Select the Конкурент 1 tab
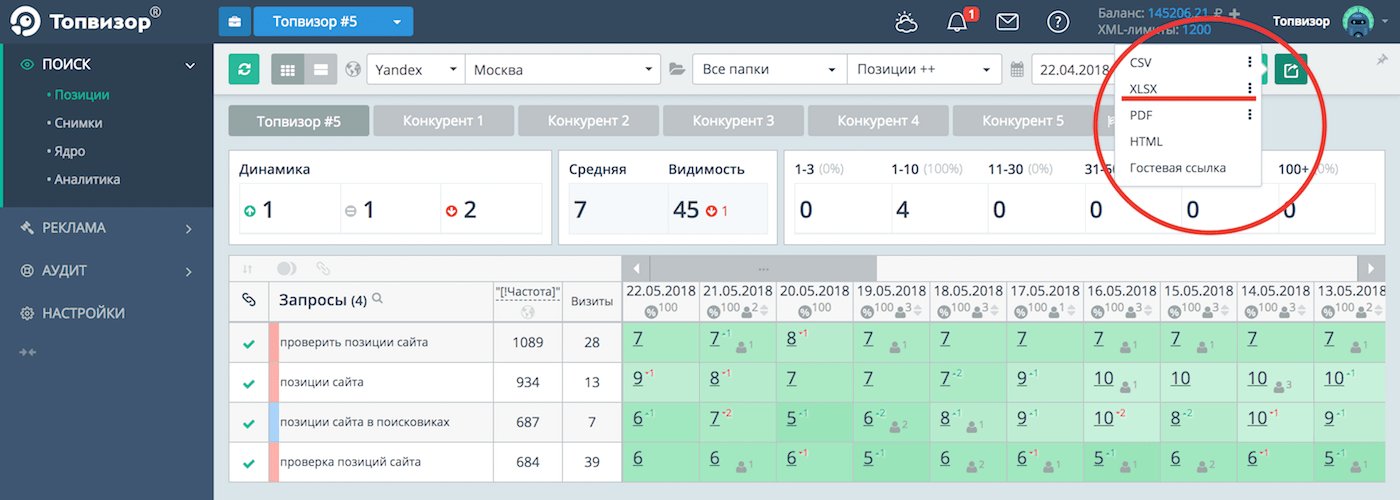Screen dimensions: 1400x500 [x=443, y=121]
